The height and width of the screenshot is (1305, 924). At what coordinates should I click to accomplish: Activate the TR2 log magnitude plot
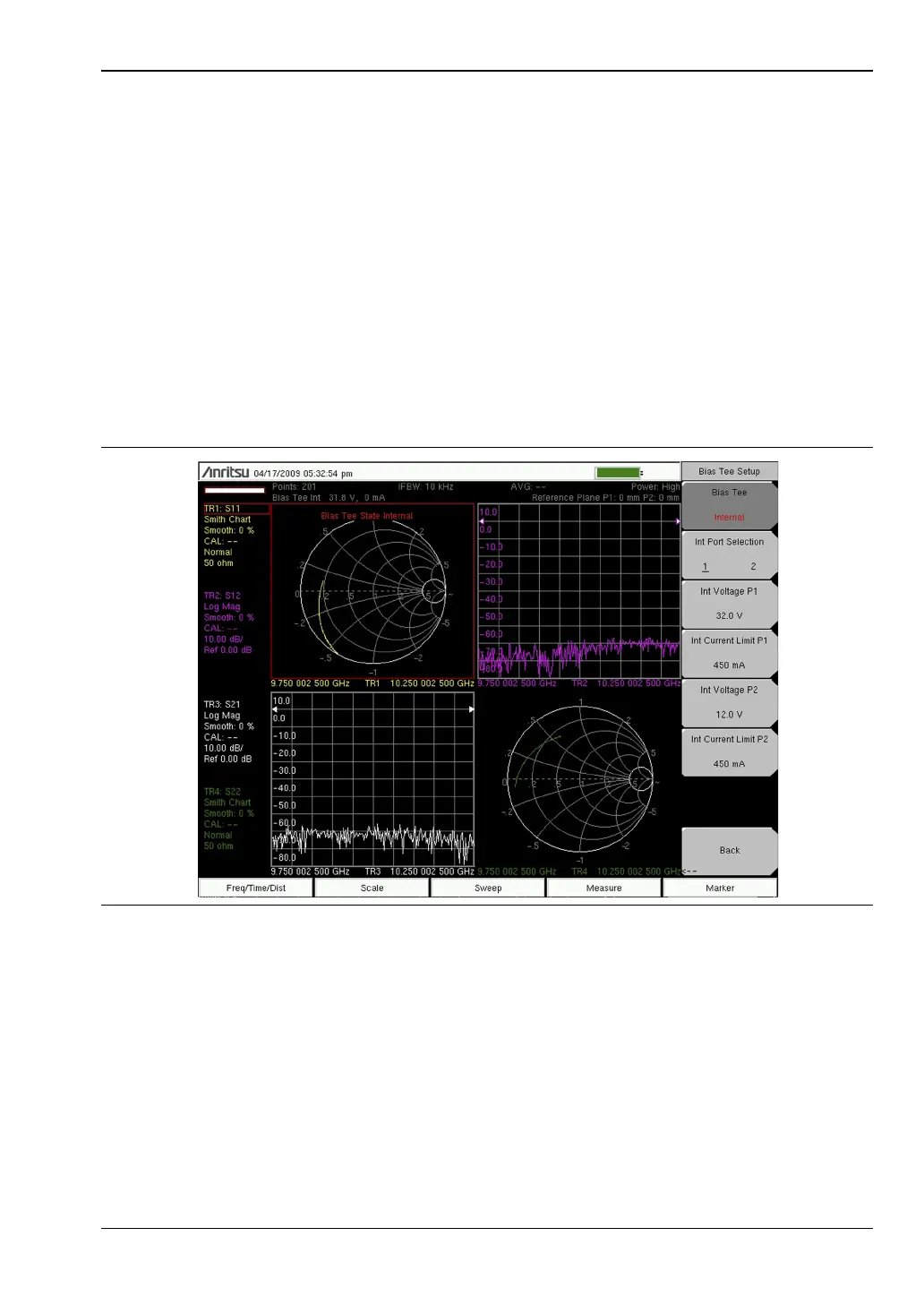[x=578, y=590]
